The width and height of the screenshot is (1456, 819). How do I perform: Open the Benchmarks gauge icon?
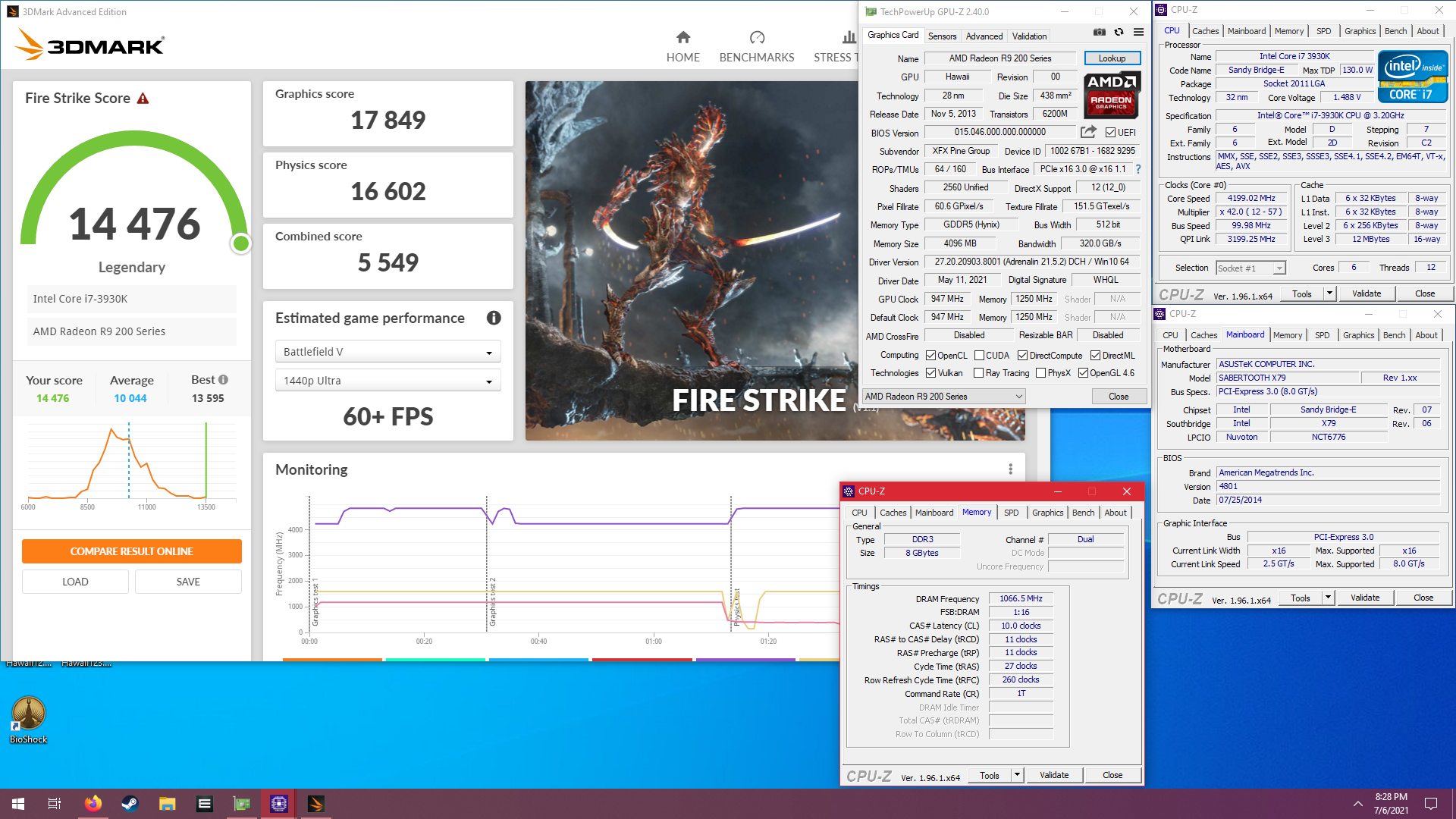pos(757,37)
